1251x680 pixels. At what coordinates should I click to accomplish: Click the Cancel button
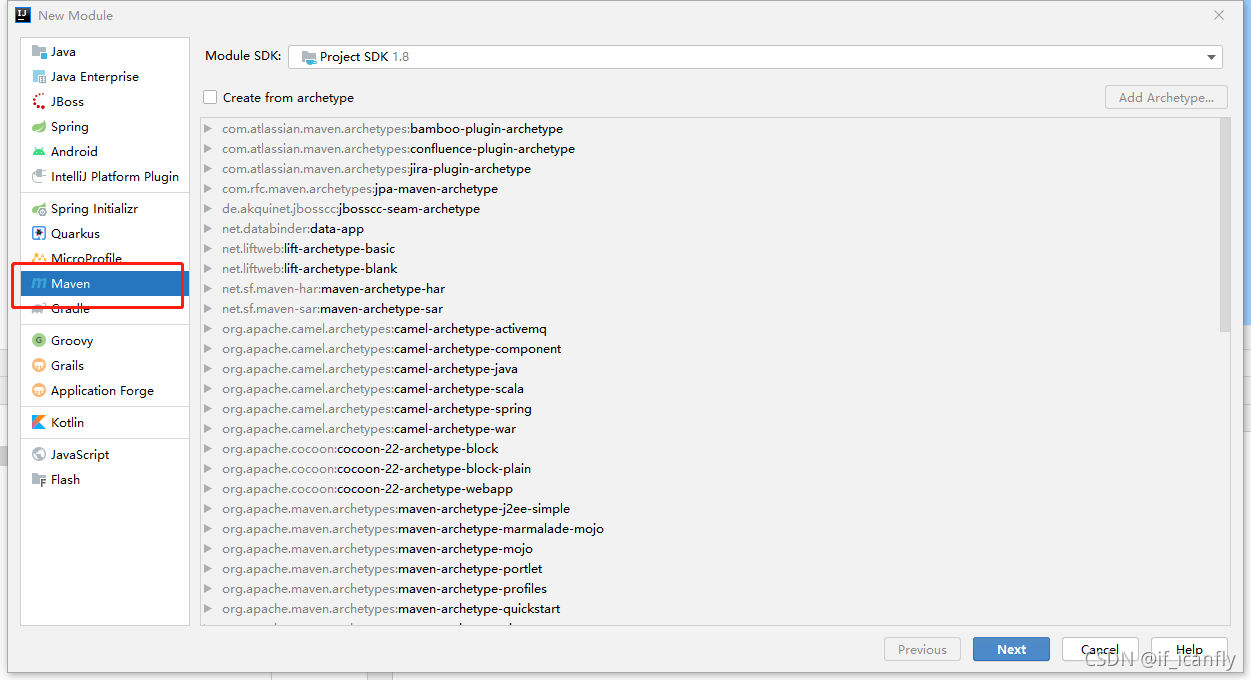[1100, 649]
